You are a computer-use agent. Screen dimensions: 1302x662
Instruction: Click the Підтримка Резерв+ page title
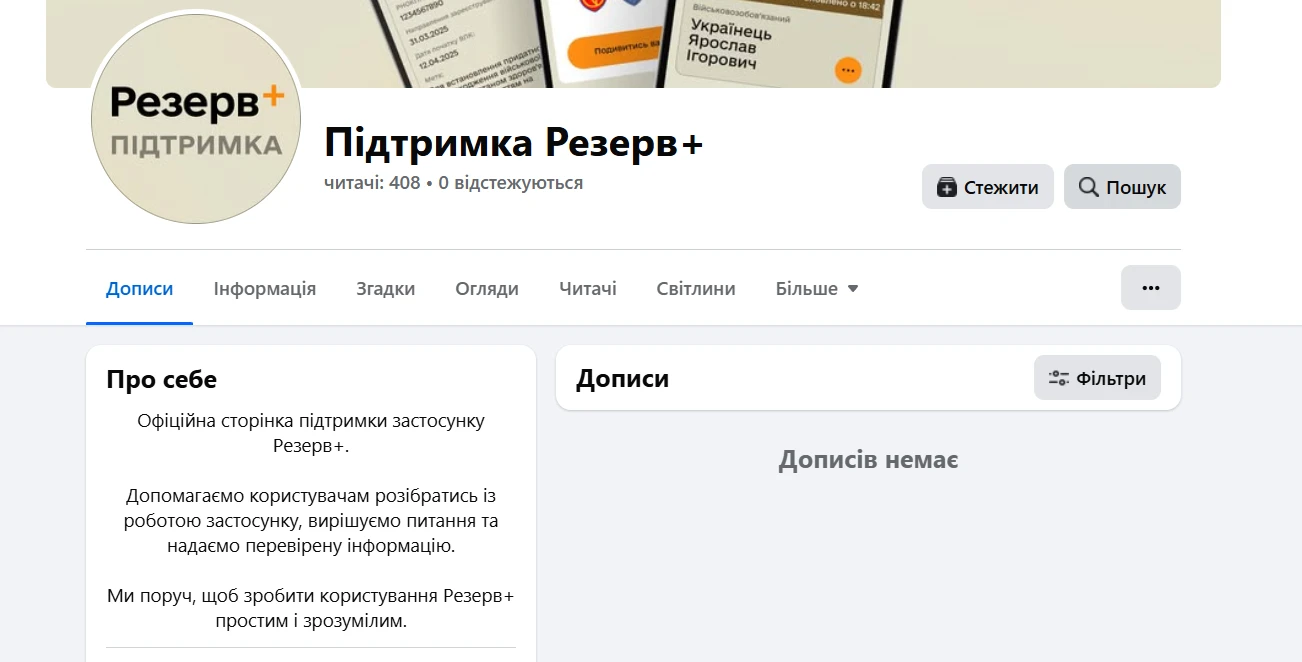click(514, 143)
